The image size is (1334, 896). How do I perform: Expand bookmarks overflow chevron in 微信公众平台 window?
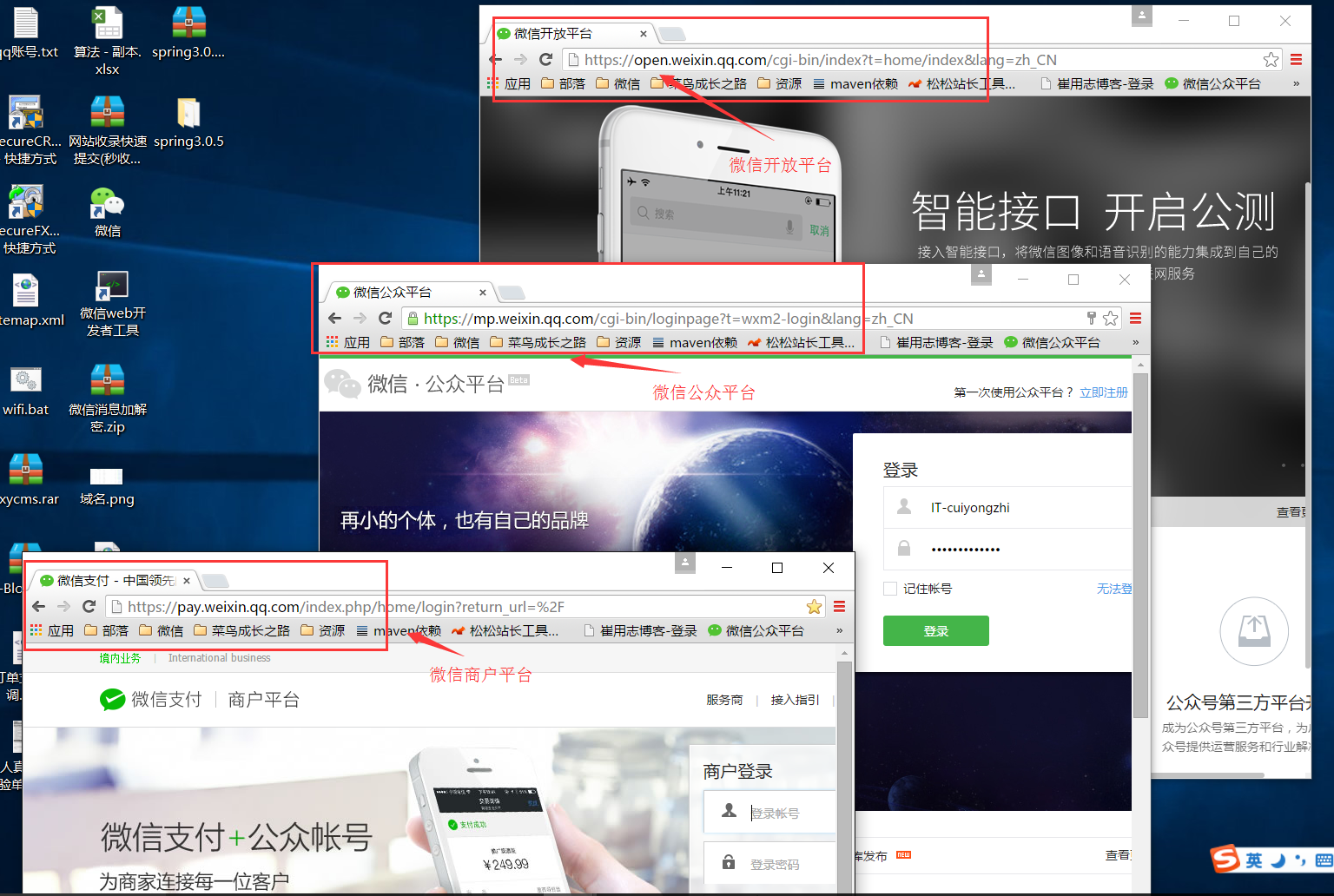1135,342
